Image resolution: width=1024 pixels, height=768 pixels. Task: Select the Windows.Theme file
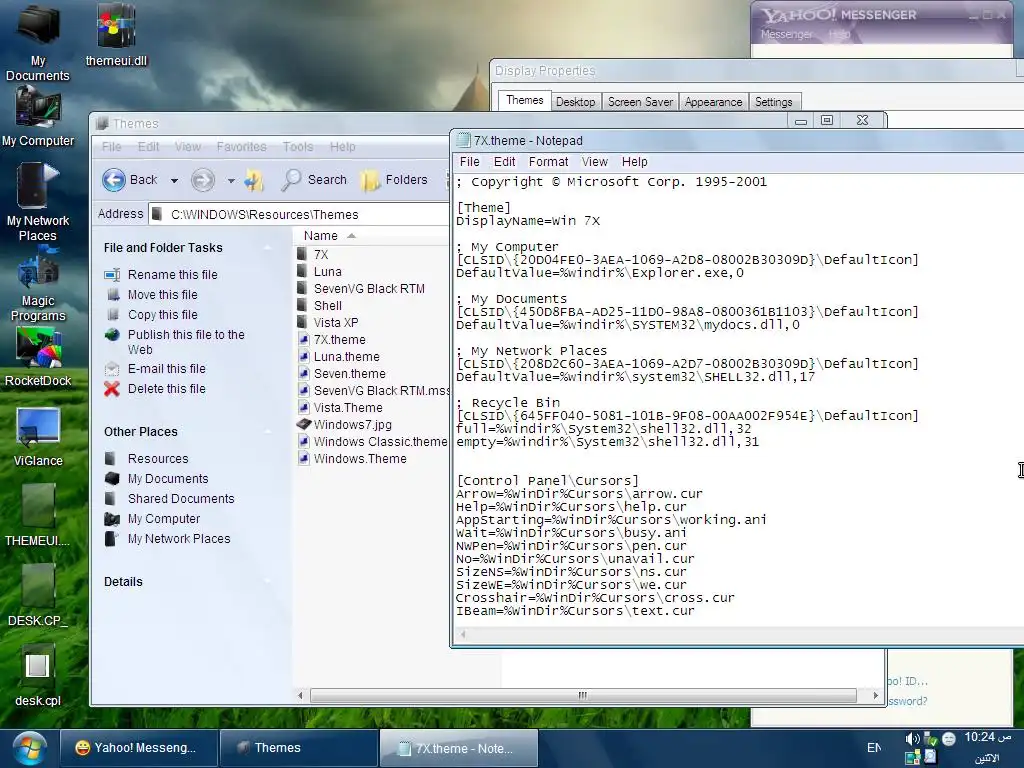[x=360, y=458]
